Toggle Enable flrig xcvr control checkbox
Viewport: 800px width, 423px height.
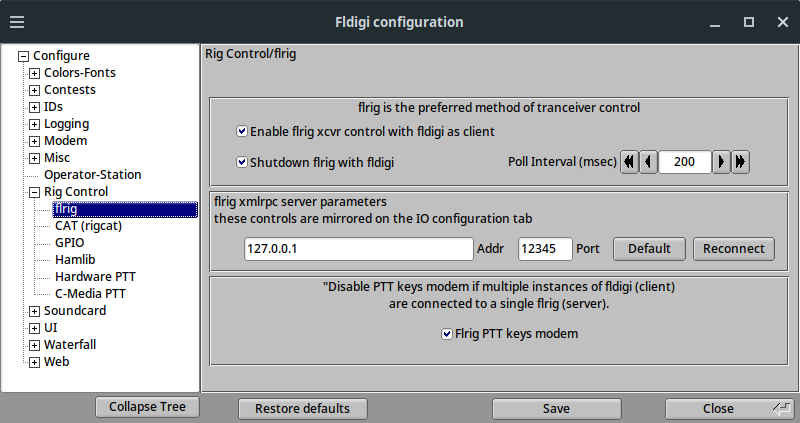(242, 131)
